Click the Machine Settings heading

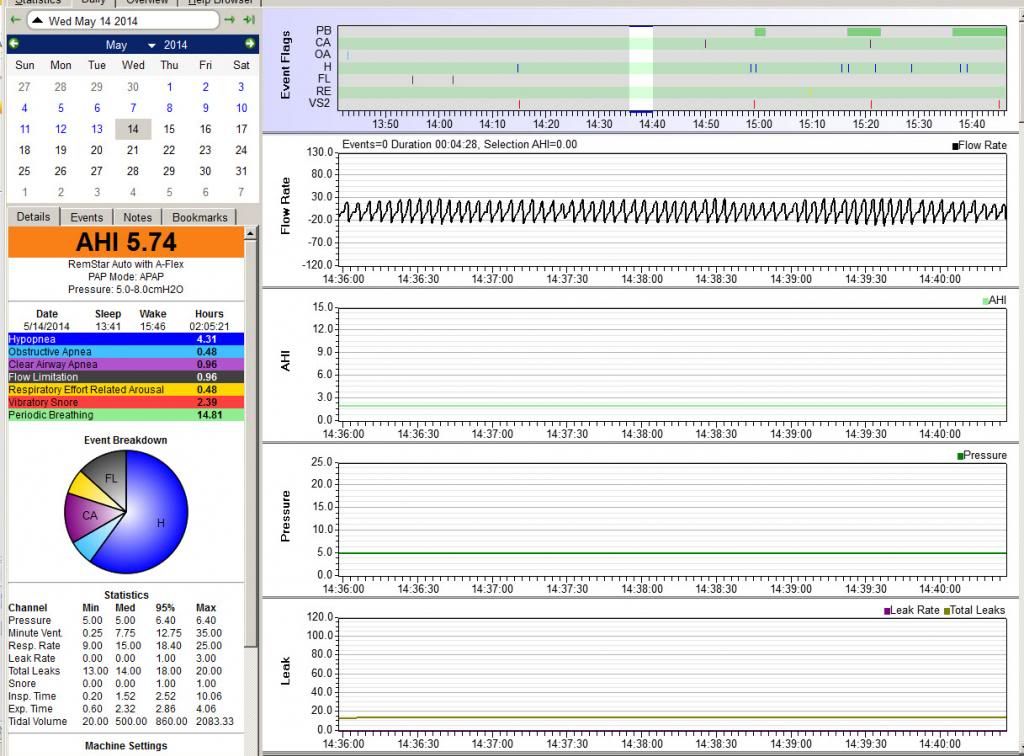126,746
